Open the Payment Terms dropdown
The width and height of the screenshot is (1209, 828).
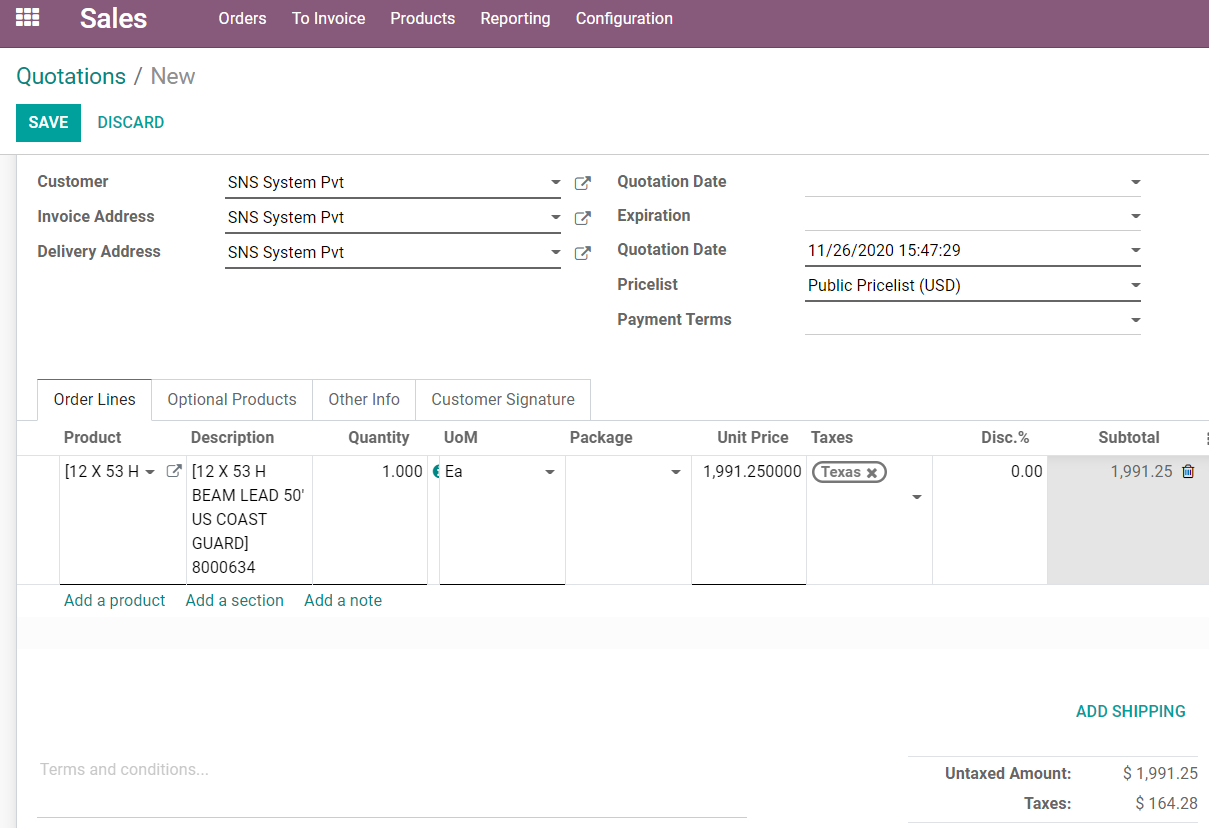1135,320
